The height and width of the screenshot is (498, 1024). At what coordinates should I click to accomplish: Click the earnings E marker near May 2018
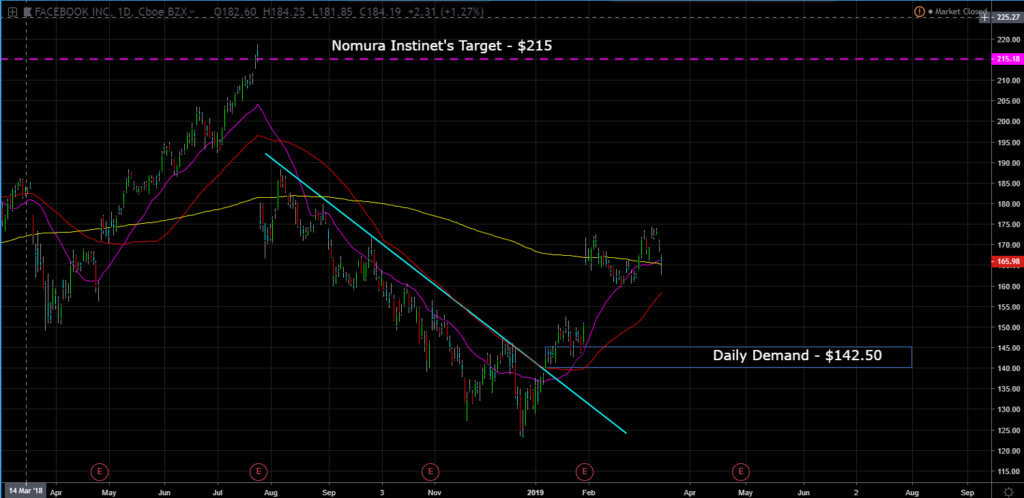pos(99,471)
